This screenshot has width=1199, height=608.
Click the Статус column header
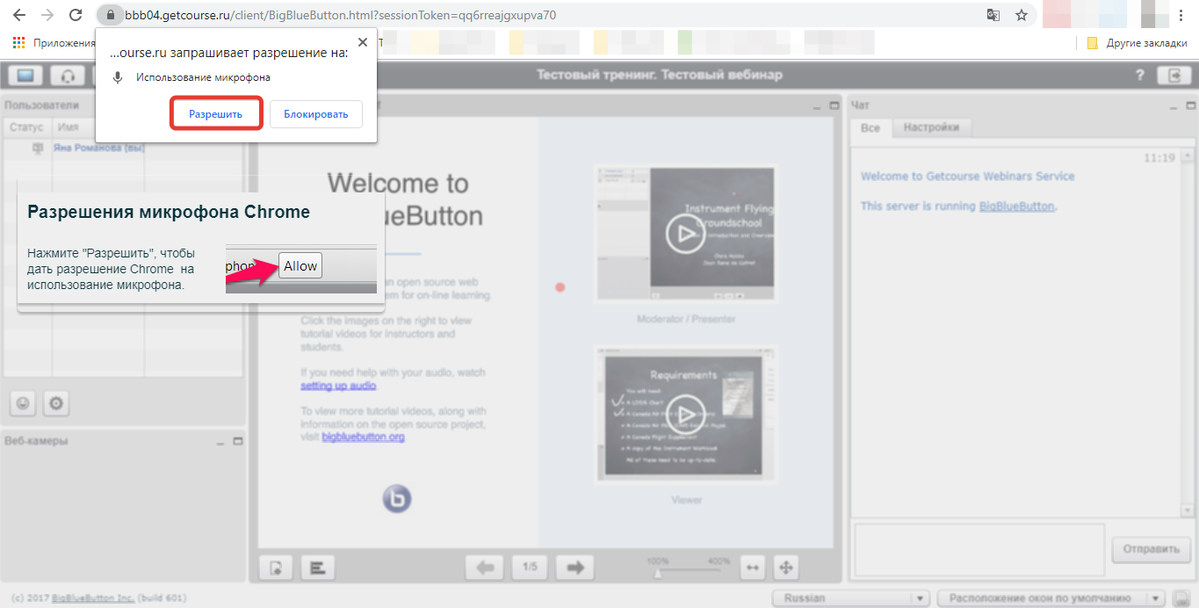tap(27, 127)
